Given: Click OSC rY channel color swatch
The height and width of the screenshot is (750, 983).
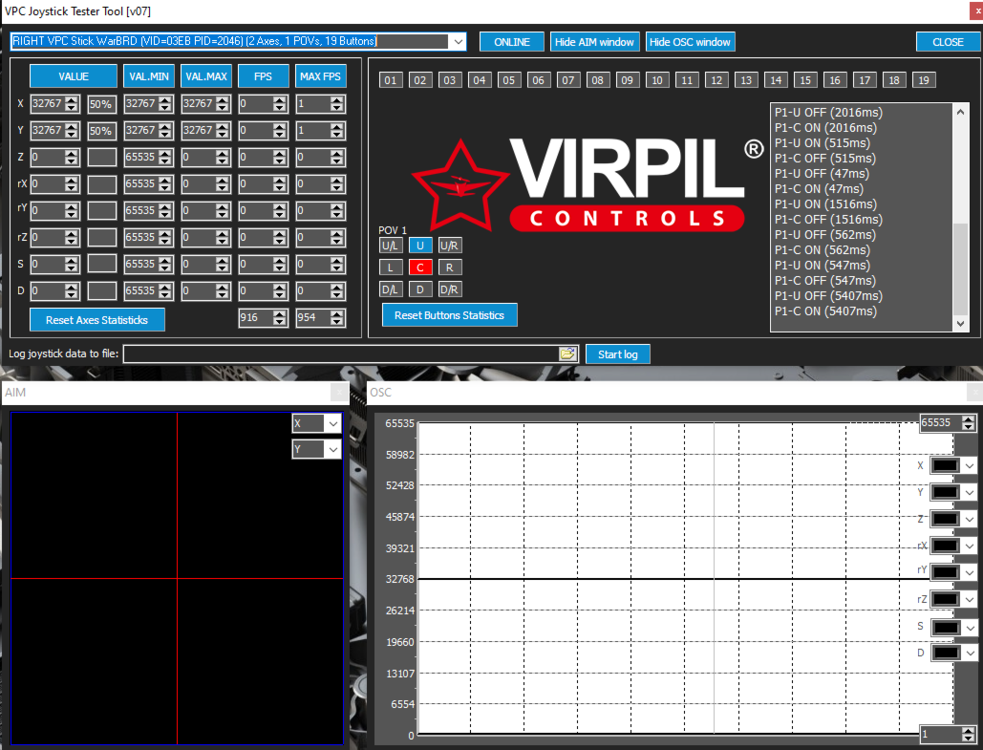Looking at the screenshot, I should point(945,573).
